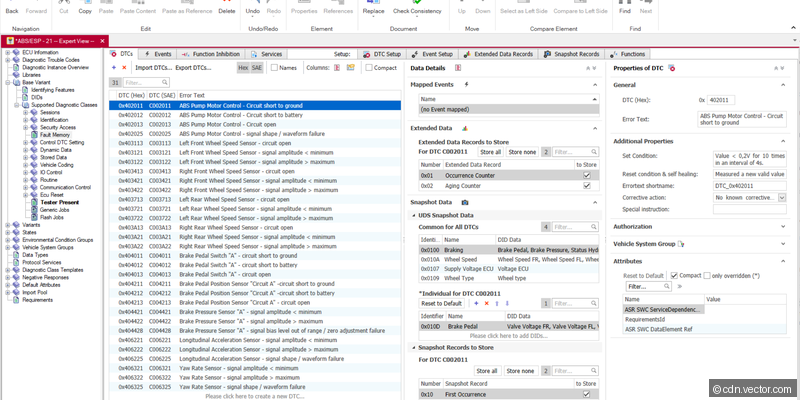Switch to the Function Inhibition tab

[x=215, y=53]
